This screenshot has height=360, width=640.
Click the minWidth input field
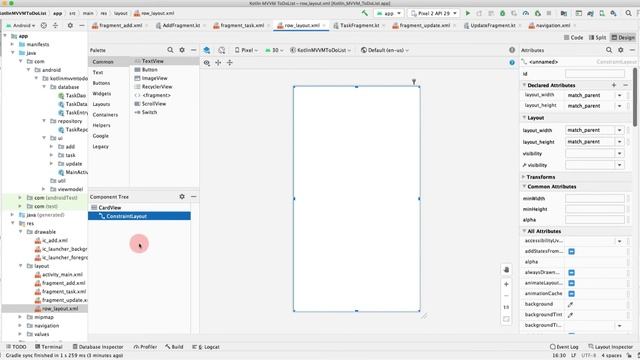pyautogui.click(x=595, y=198)
